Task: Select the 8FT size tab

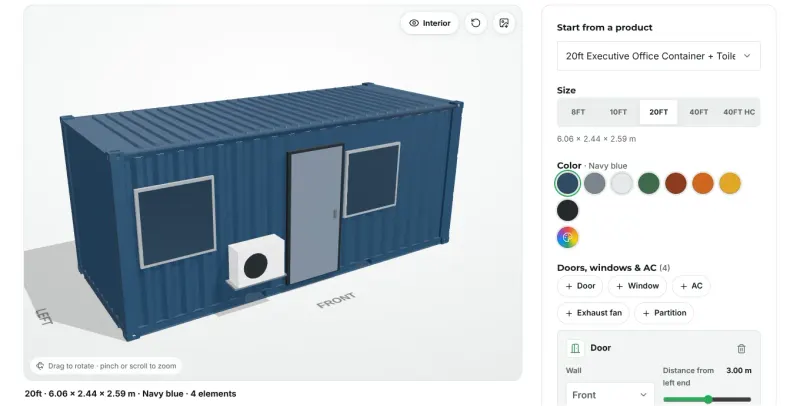Action: click(x=578, y=112)
